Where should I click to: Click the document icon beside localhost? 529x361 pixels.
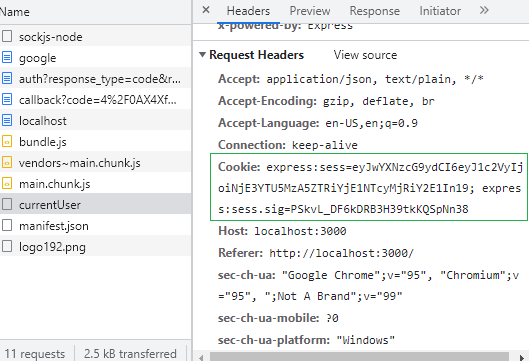click(x=7, y=120)
